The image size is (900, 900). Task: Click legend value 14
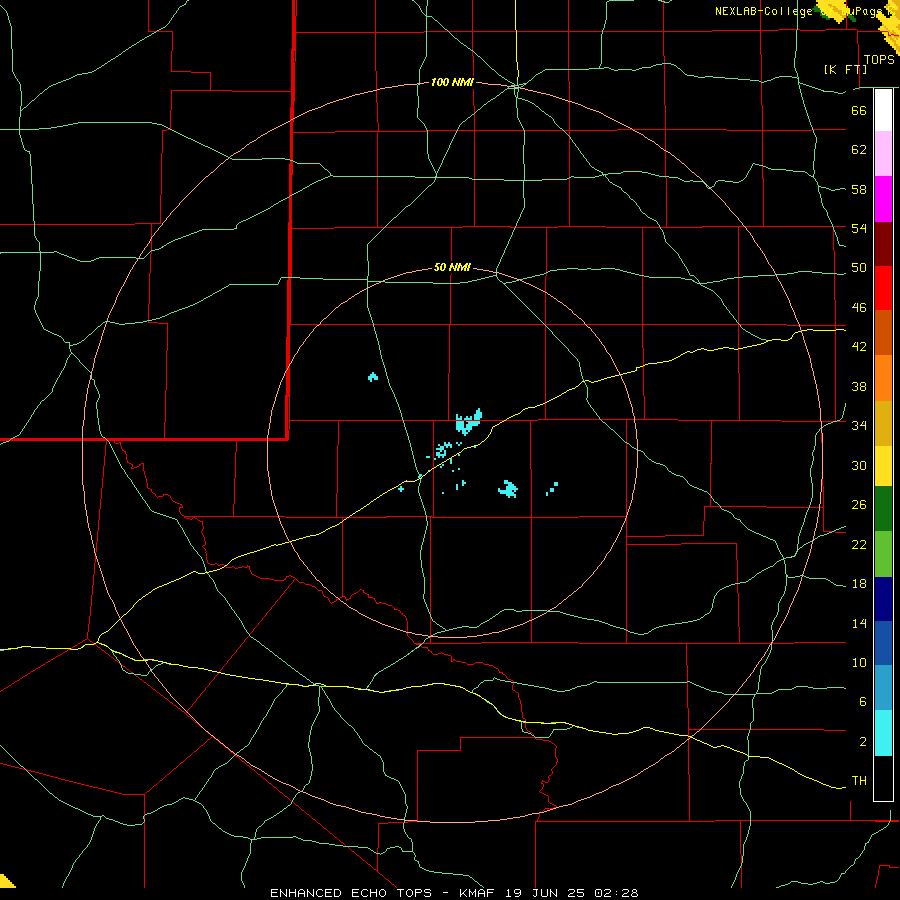point(859,623)
